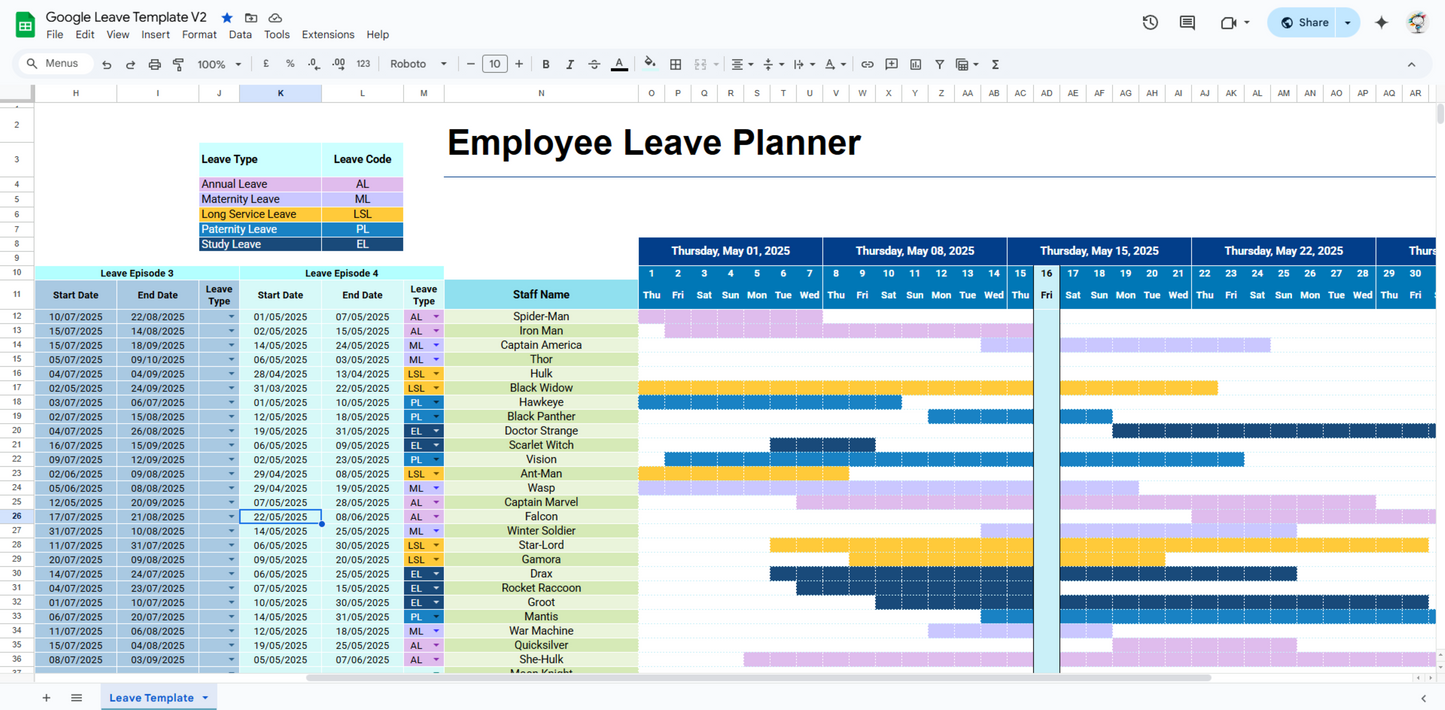Select the Paint format tool

178,64
